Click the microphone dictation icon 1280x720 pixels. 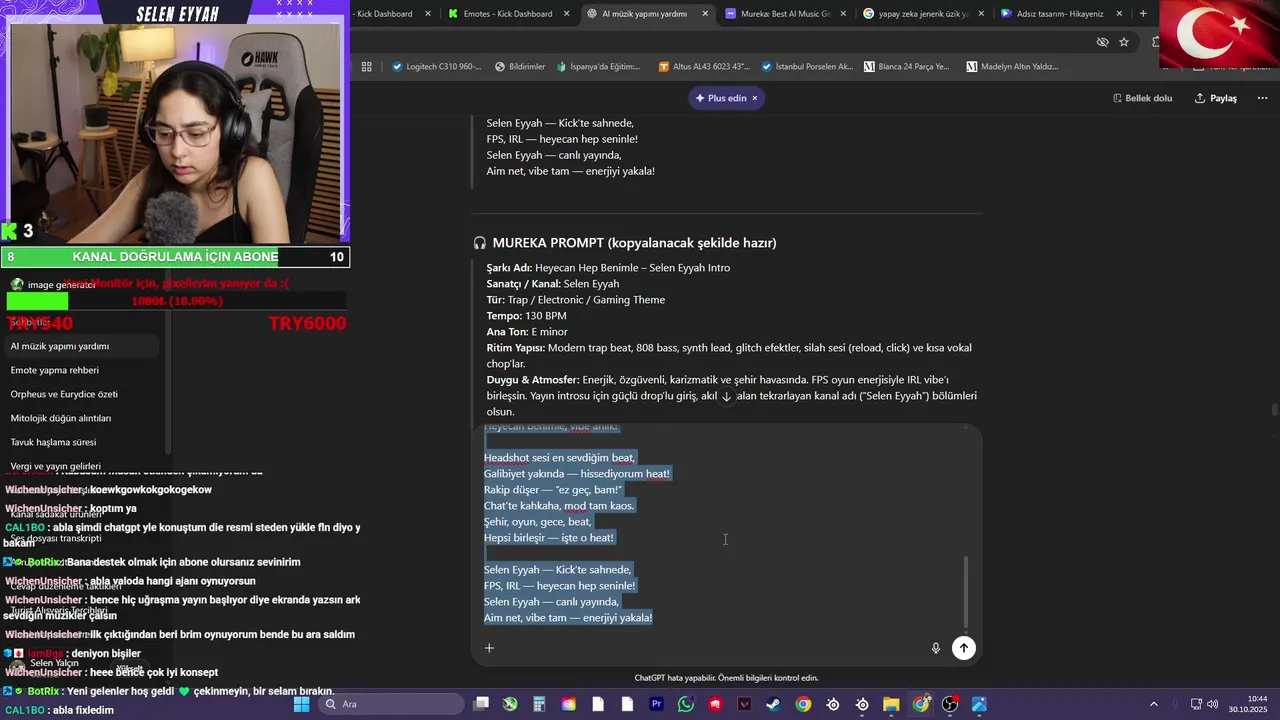point(936,648)
